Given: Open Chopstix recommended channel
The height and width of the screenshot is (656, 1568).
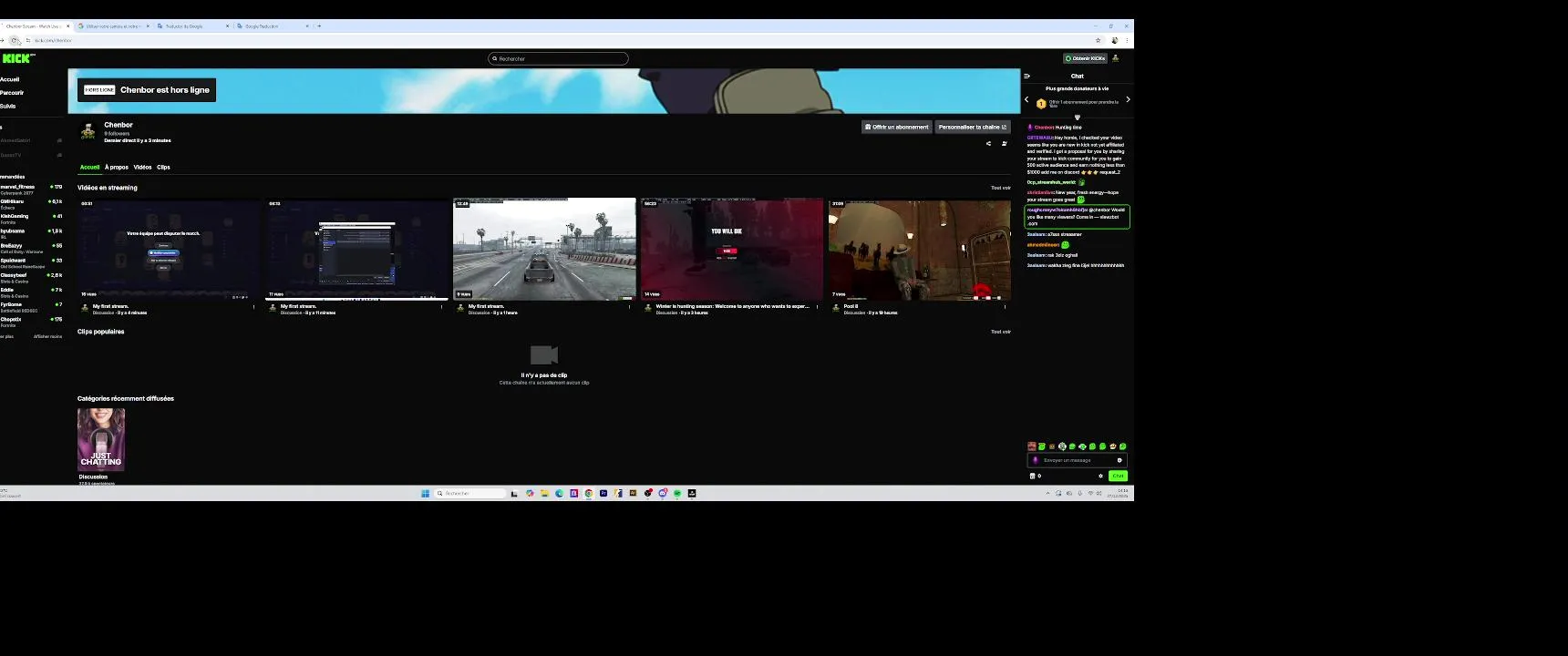Looking at the screenshot, I should [31, 322].
